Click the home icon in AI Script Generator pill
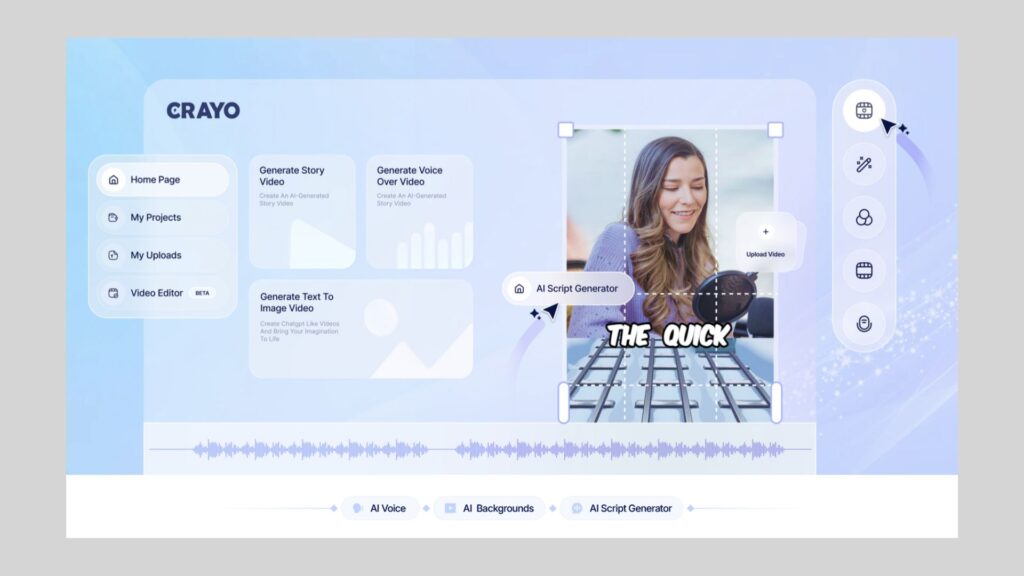This screenshot has width=1024, height=576. pyautogui.click(x=519, y=288)
